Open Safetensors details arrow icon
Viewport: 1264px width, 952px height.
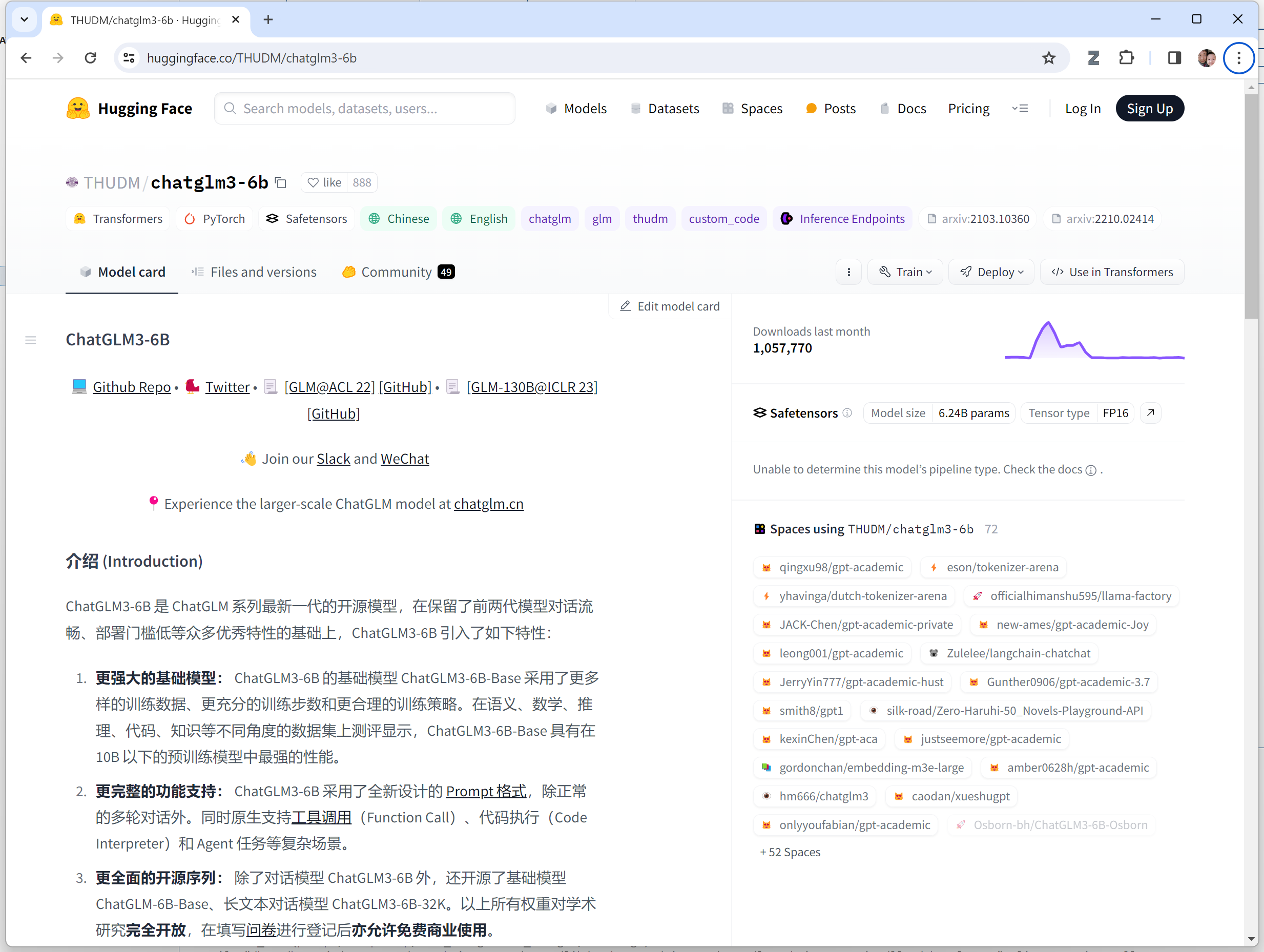(x=1151, y=412)
